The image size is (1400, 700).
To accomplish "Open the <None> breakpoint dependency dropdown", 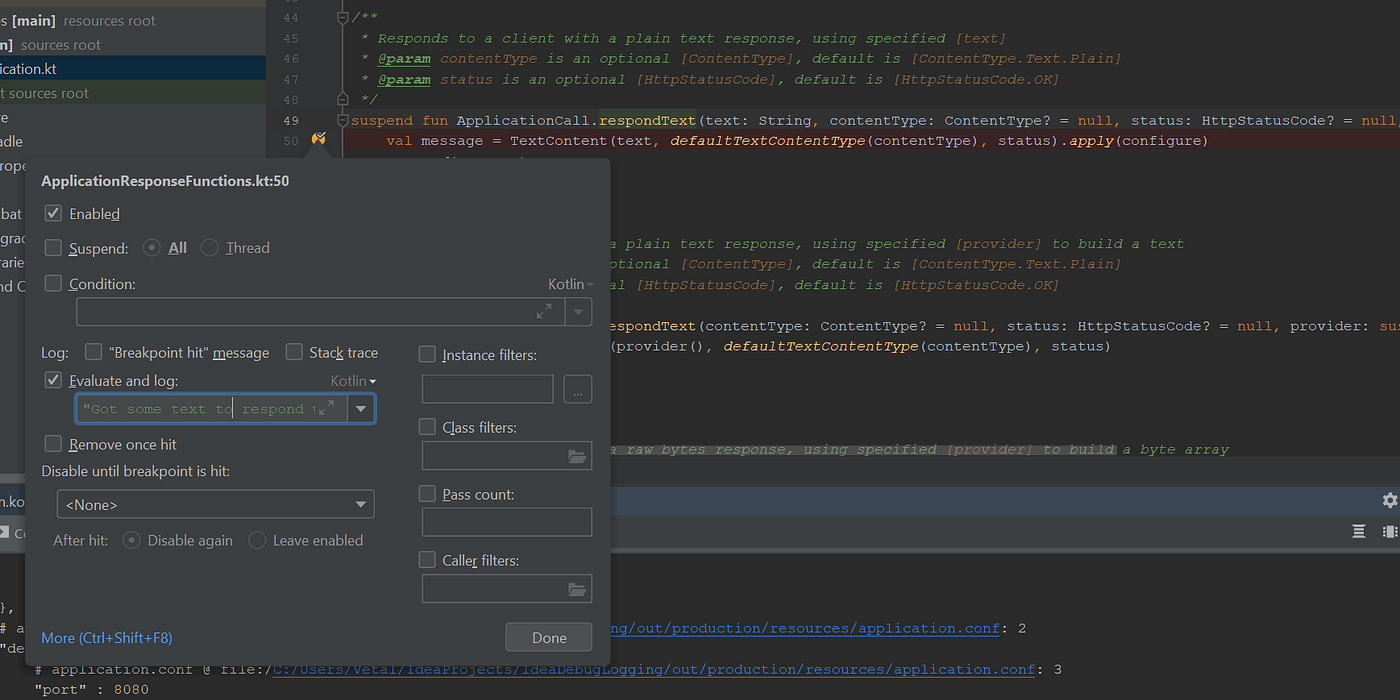I will coord(360,504).
